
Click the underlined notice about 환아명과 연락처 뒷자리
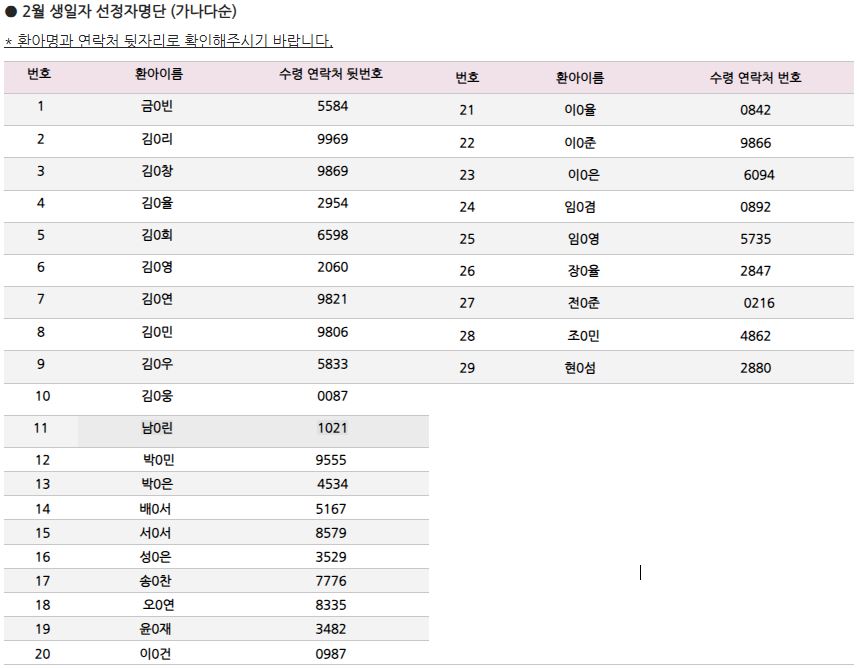pyautogui.click(x=168, y=41)
